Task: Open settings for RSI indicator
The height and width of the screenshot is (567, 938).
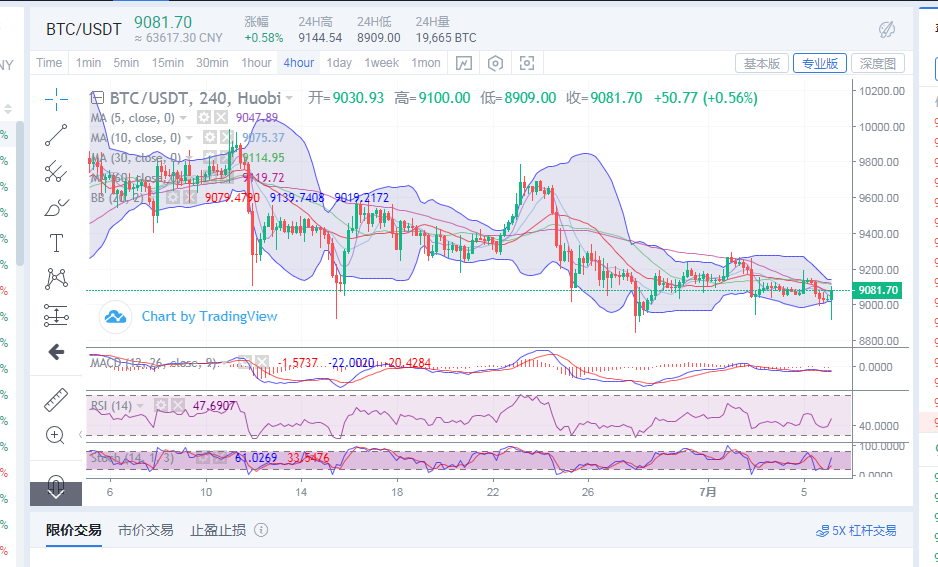Action: point(161,406)
